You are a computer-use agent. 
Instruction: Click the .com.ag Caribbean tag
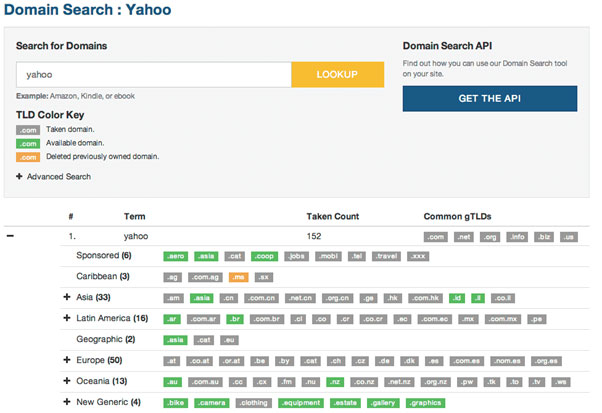(x=205, y=278)
